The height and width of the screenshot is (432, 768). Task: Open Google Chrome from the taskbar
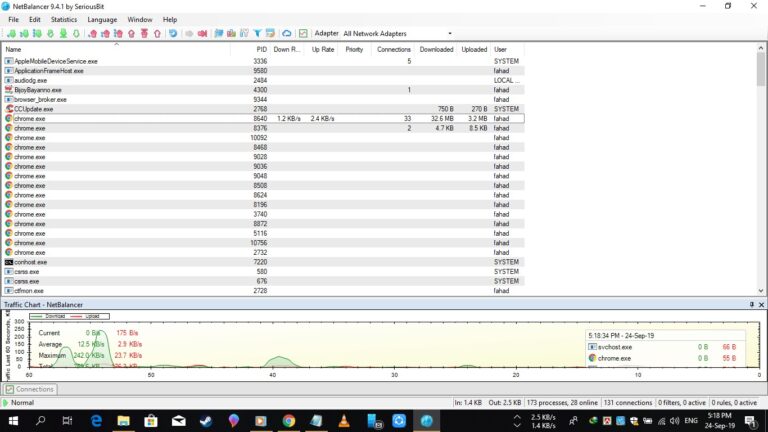[288, 421]
